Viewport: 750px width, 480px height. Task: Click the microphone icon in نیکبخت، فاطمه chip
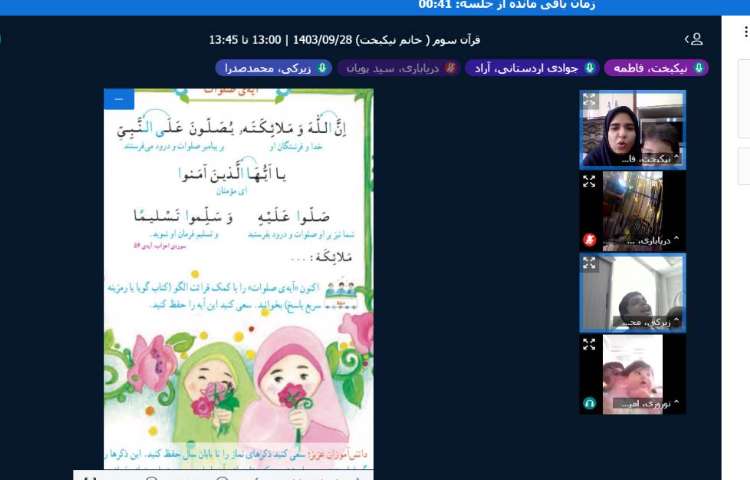coord(699,68)
